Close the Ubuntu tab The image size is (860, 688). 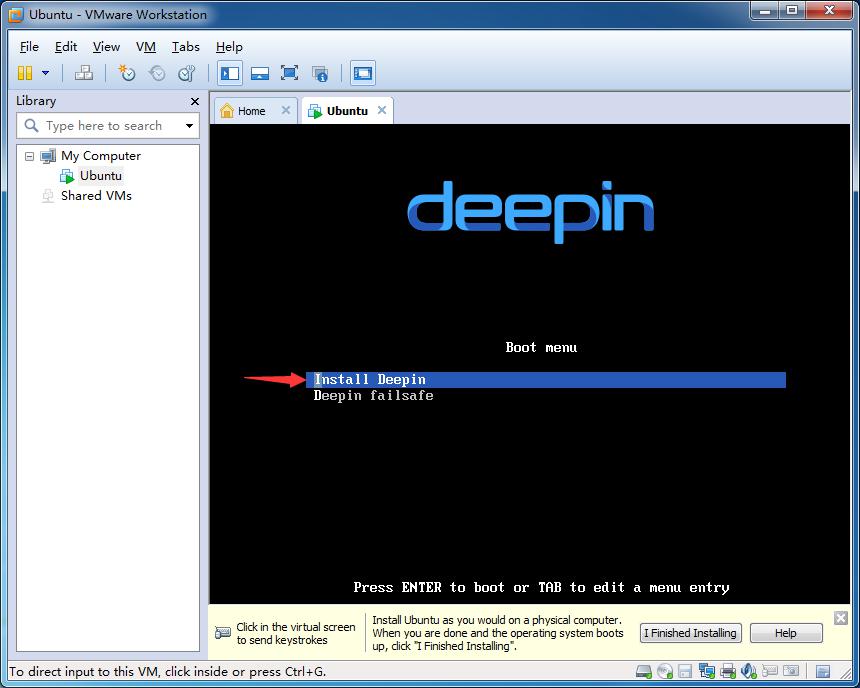pos(382,110)
